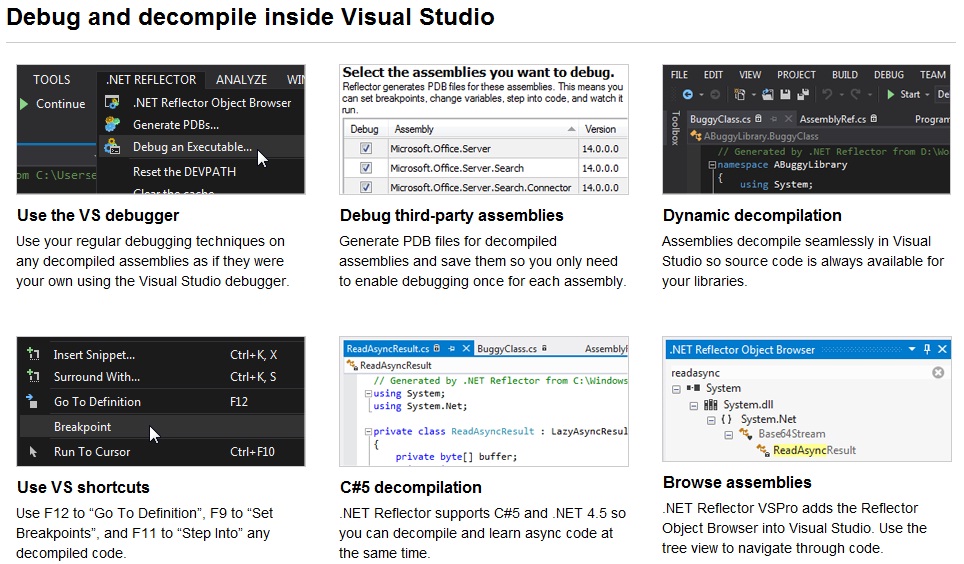964x564 pixels.
Task: Click the Undo arrow icon
Action: point(827,94)
